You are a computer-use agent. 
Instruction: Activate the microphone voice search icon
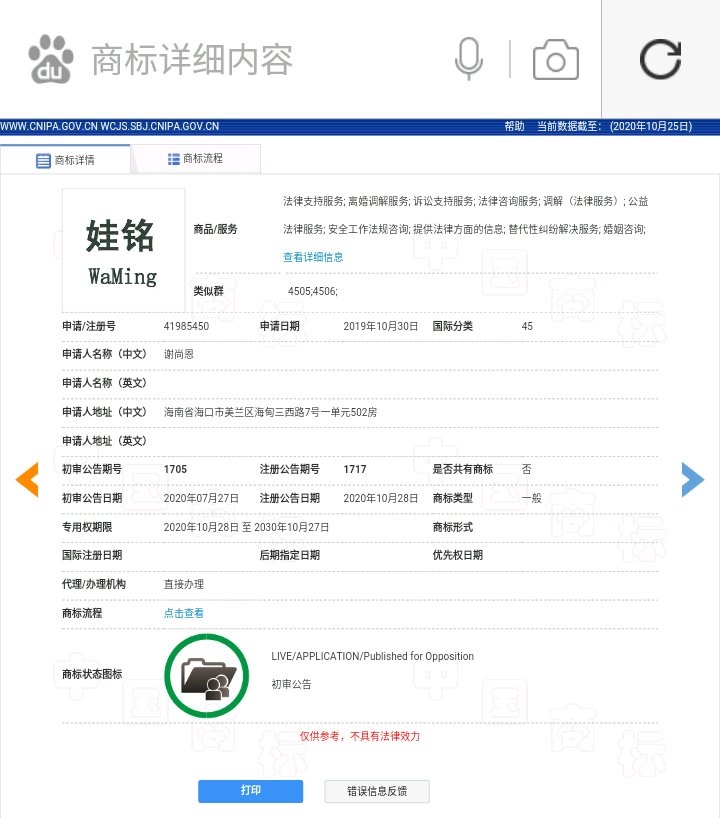tap(469, 59)
